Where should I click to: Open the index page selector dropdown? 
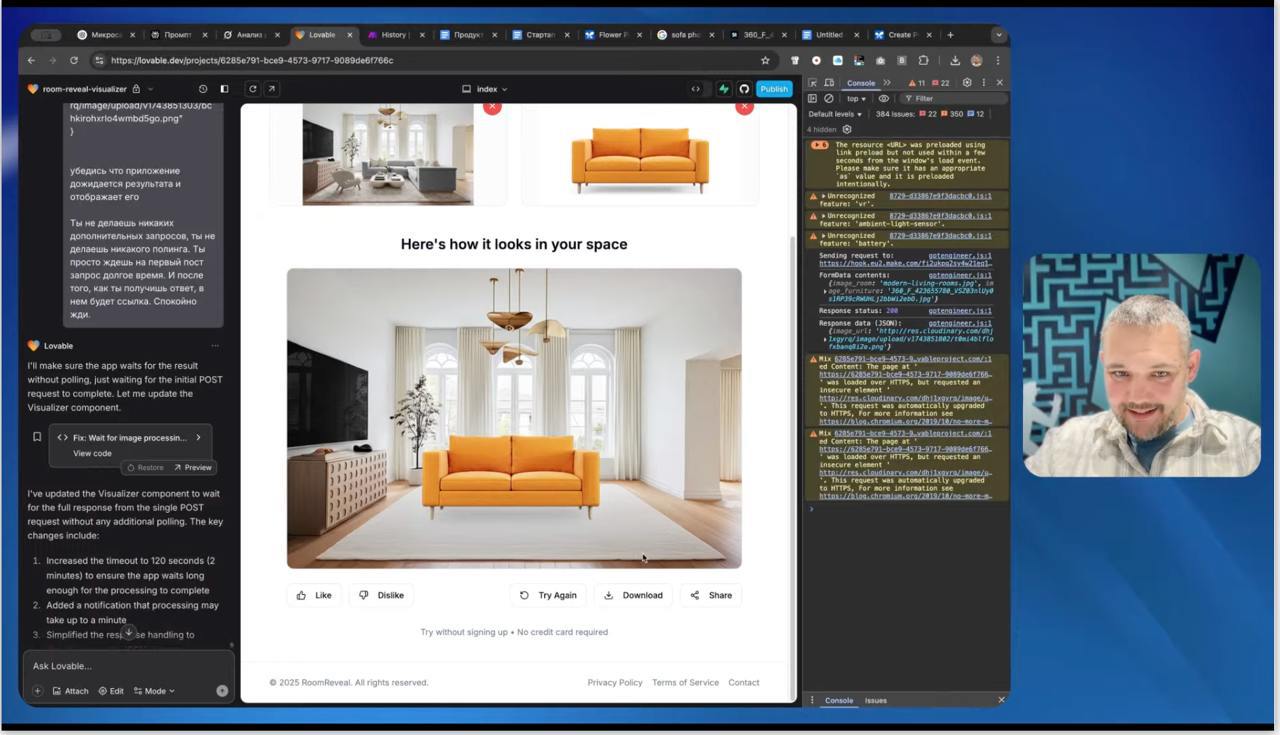coord(485,89)
